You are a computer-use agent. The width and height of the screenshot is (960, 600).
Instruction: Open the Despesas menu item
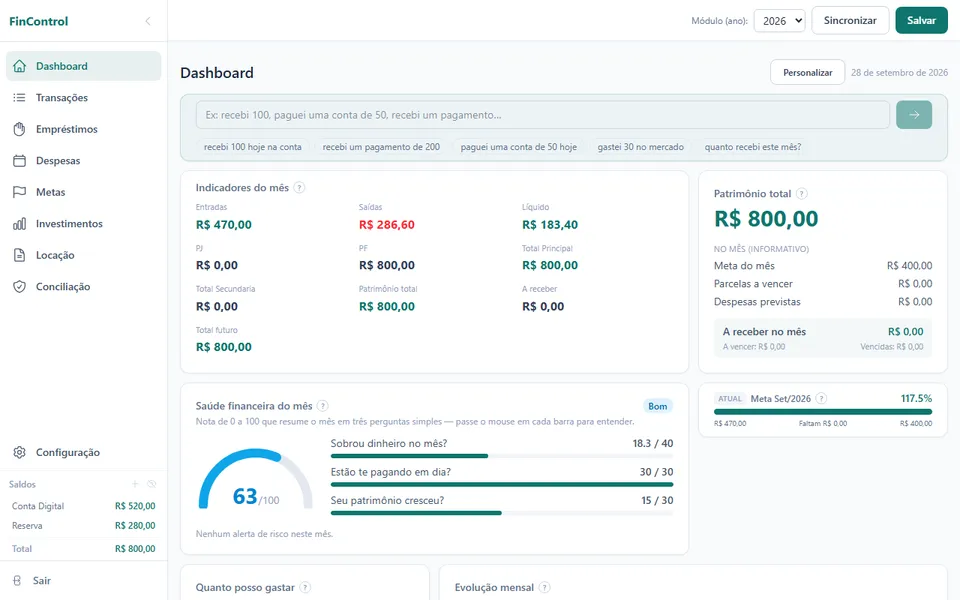tap(83, 160)
